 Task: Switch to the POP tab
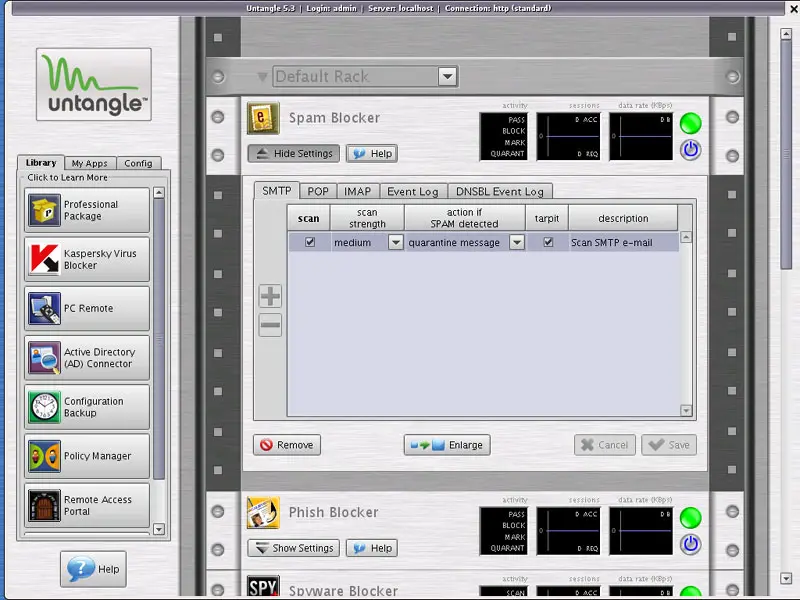tap(318, 191)
